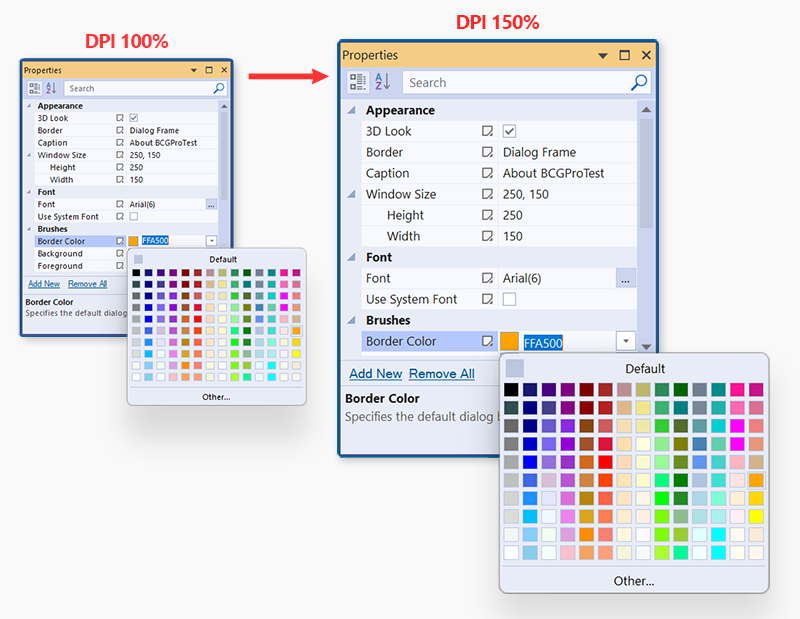Image resolution: width=800 pixels, height=619 pixels.
Task: Close the DPI 150% Properties panel
Action: (646, 55)
